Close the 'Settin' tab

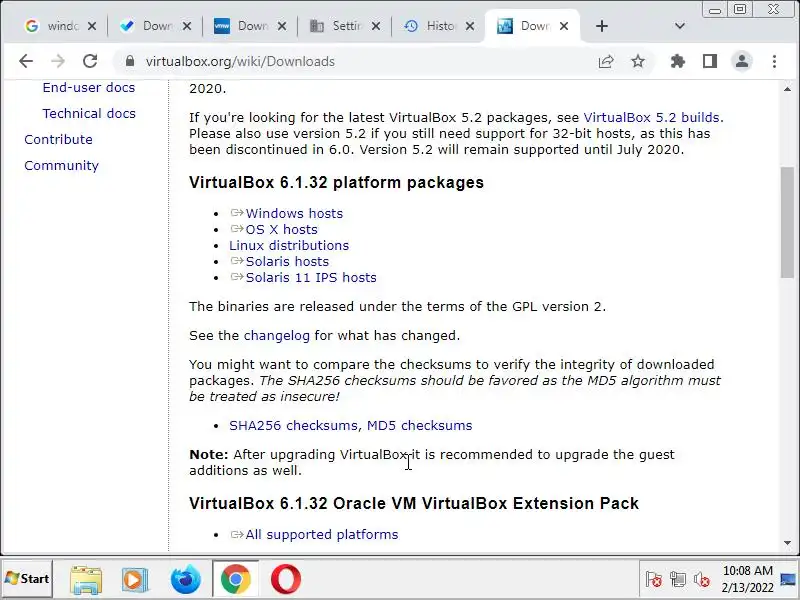point(376,26)
